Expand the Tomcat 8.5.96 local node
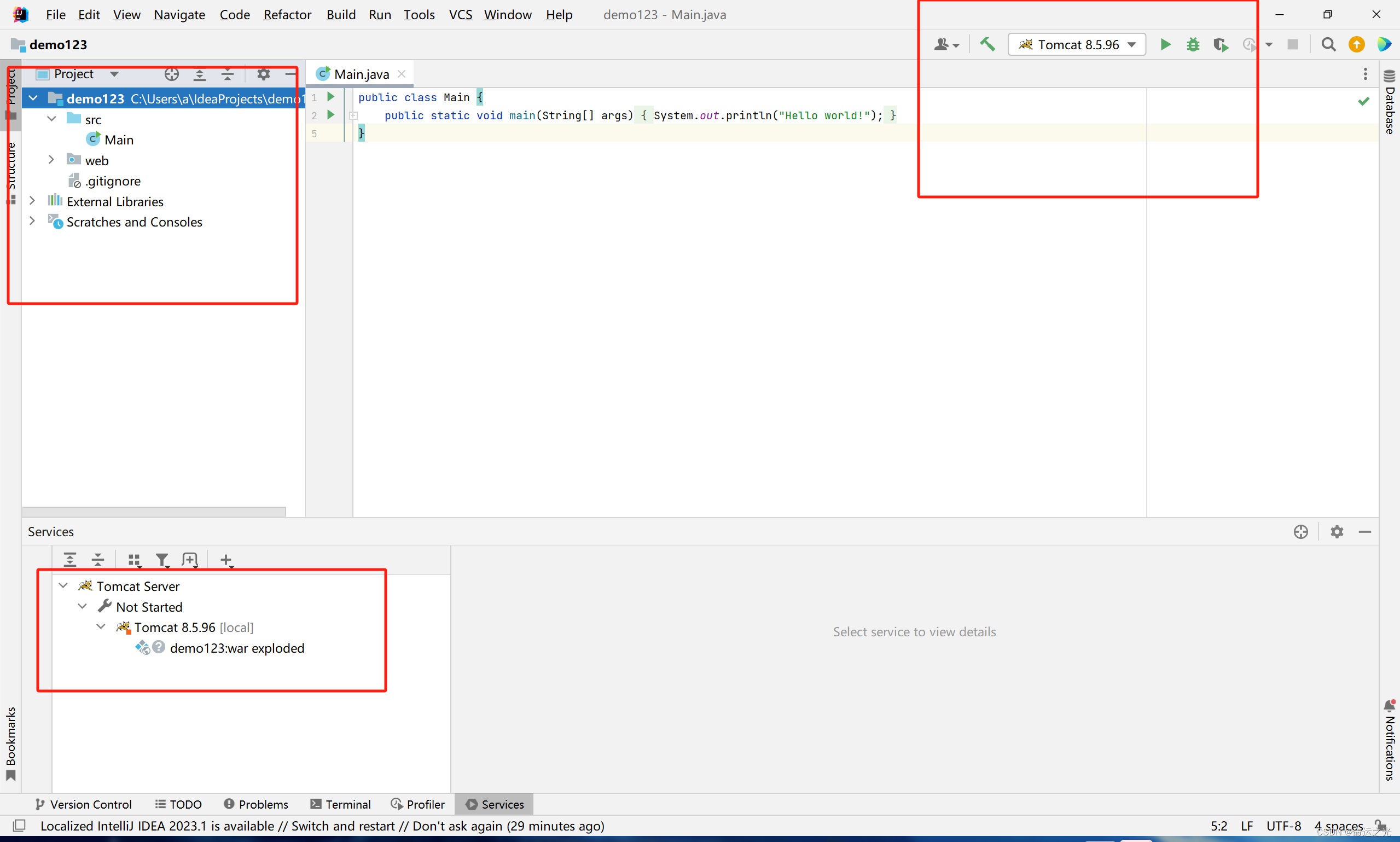Viewport: 1400px width, 842px height. click(x=100, y=627)
